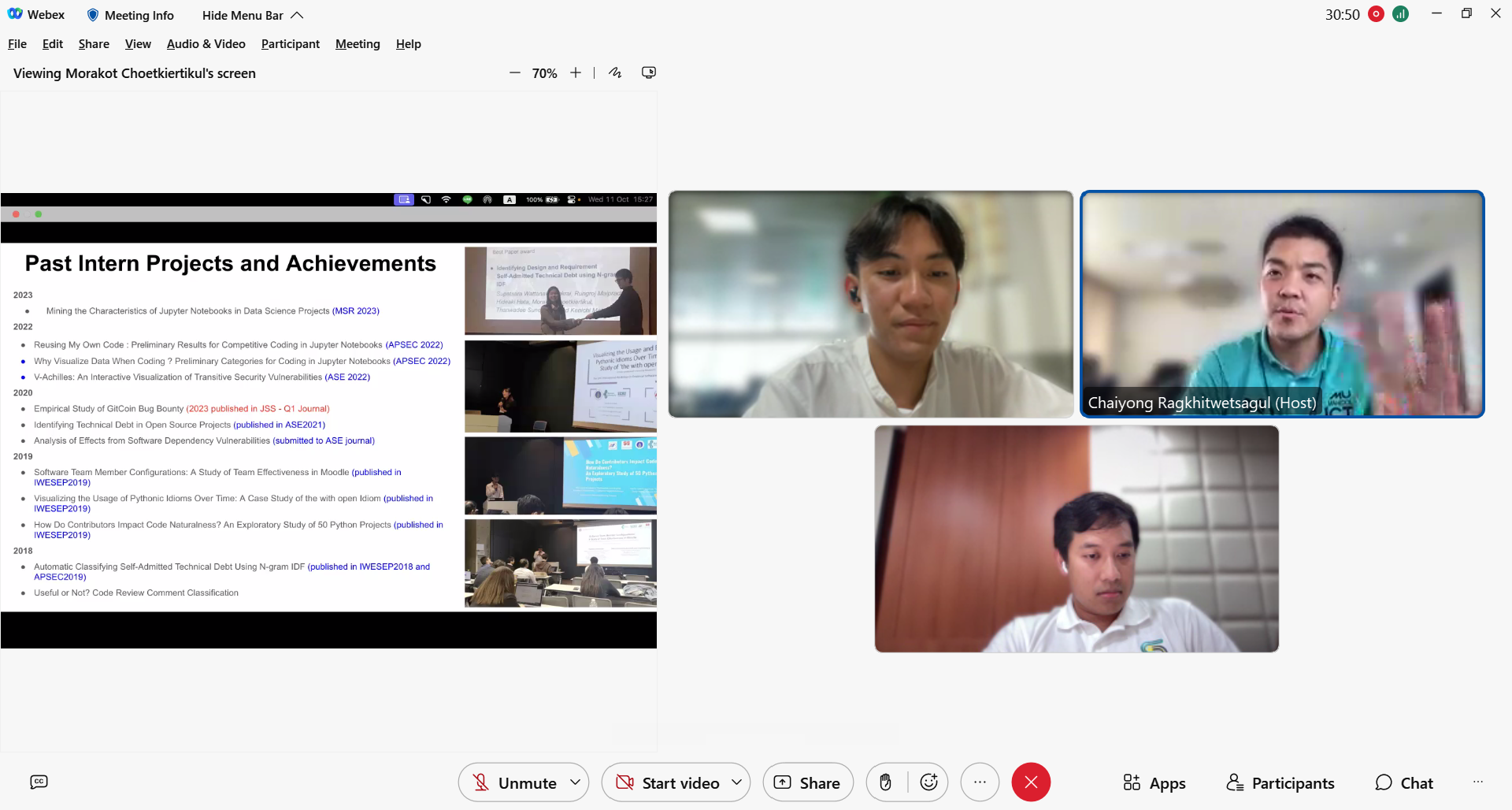Expand video options arrow beside Start video
Screen dimensions: 1512x810
[x=736, y=782]
